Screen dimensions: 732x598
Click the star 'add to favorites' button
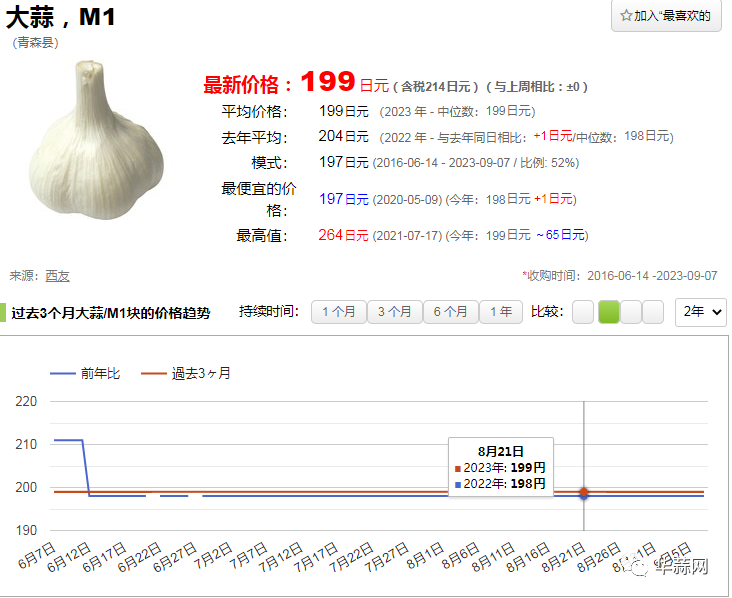pyautogui.click(x=666, y=16)
